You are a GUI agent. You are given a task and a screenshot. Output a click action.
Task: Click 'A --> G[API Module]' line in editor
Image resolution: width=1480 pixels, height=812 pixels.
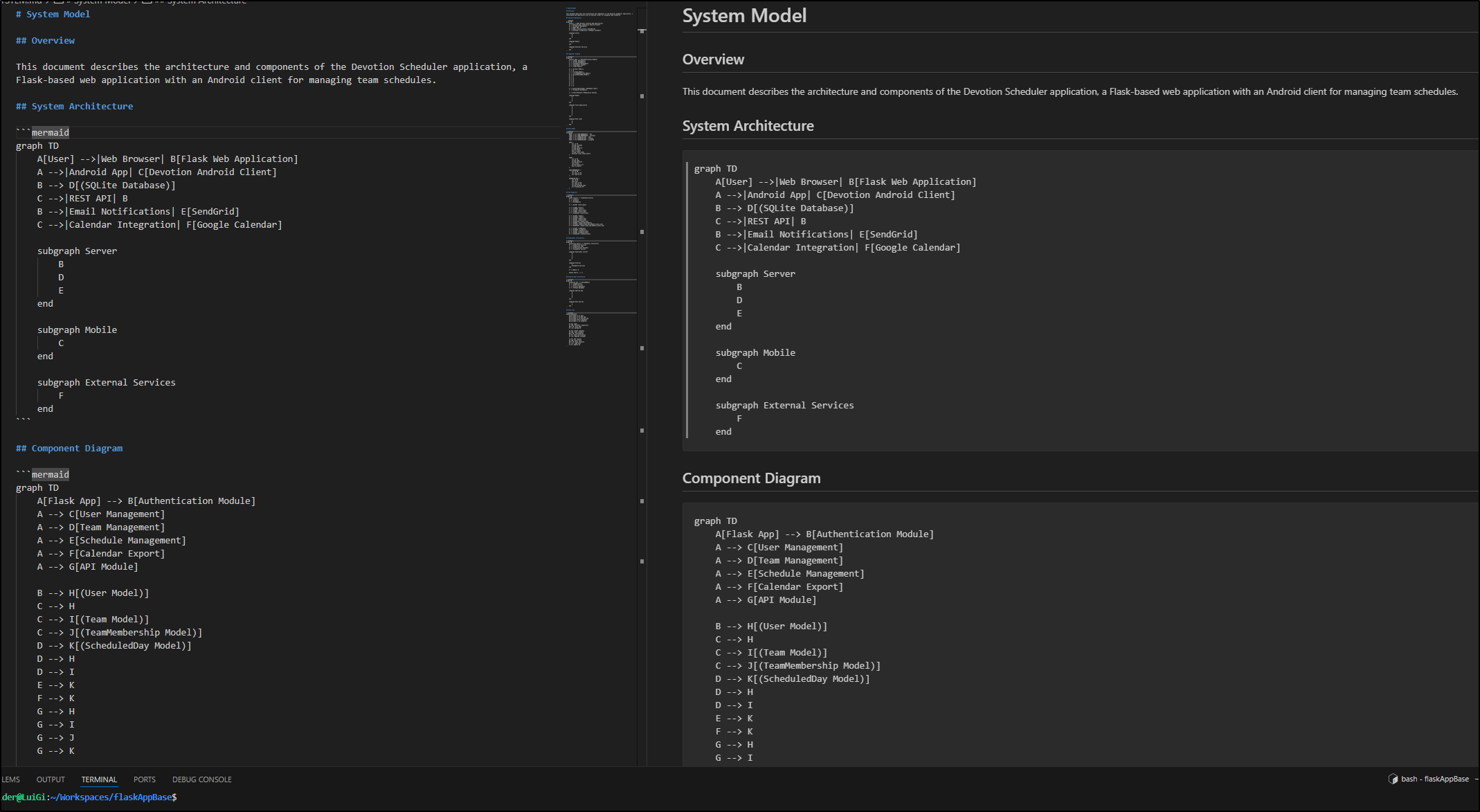[x=88, y=566]
